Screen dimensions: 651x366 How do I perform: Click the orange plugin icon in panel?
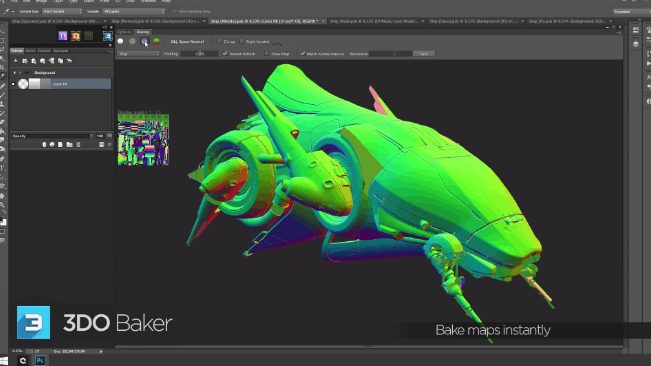click(75, 36)
